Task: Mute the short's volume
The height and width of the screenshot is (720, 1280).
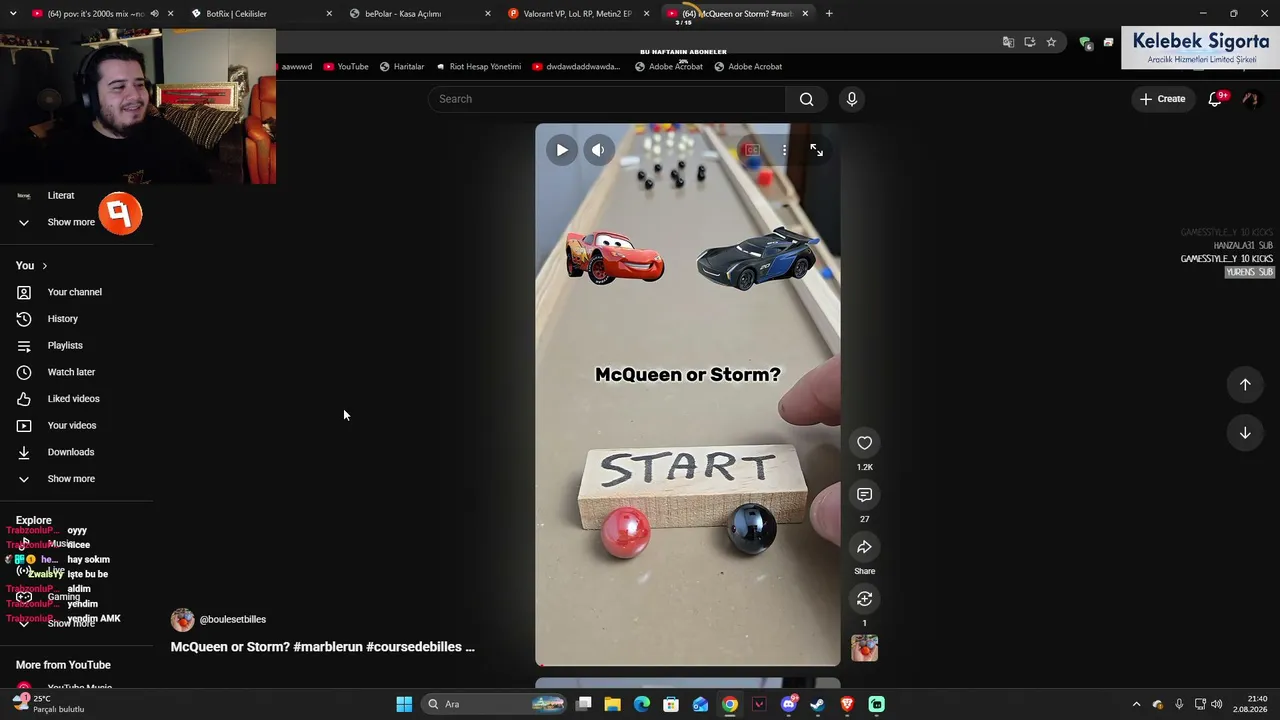Action: 598,150
